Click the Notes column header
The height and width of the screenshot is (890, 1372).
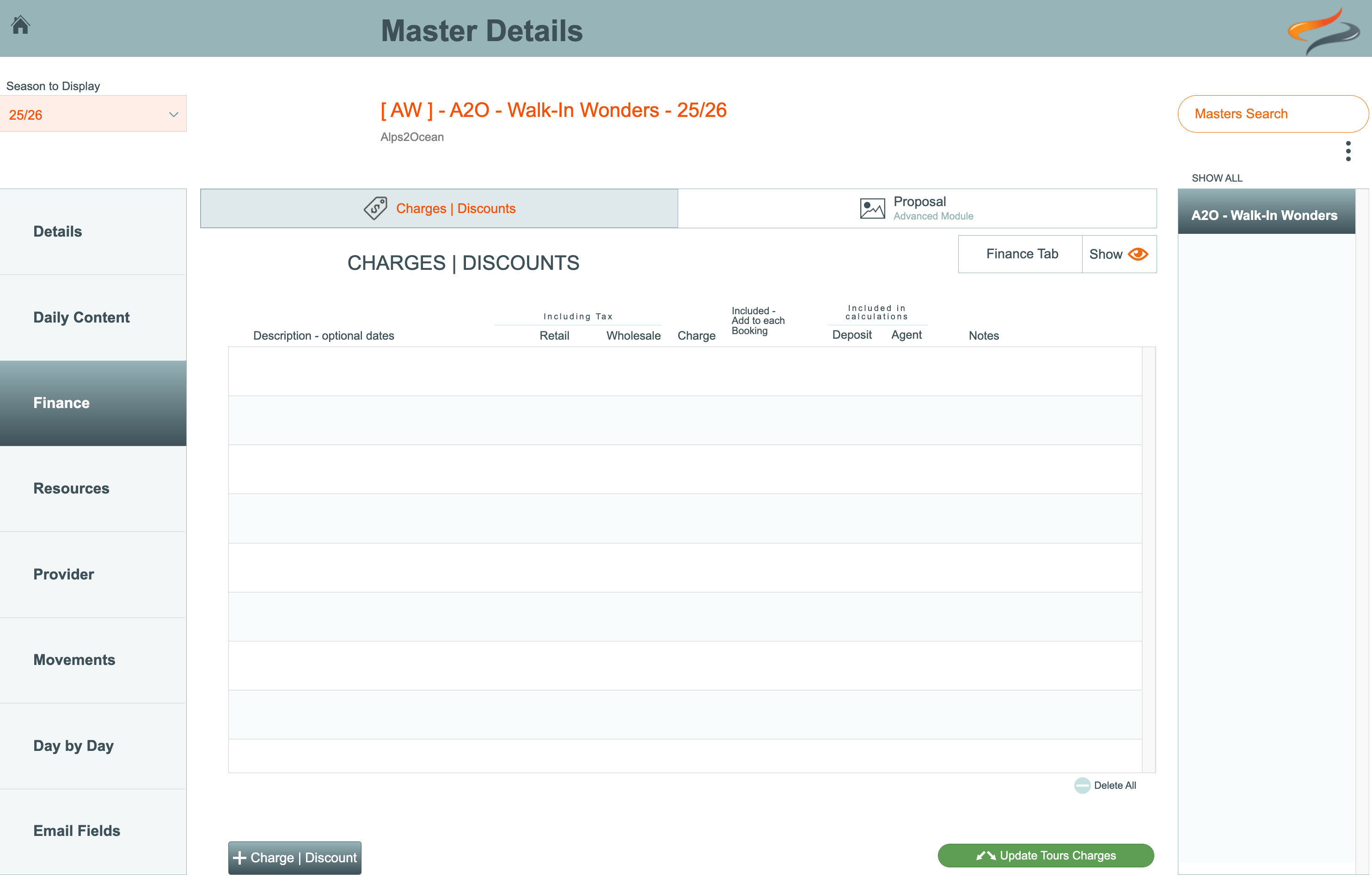coord(983,335)
